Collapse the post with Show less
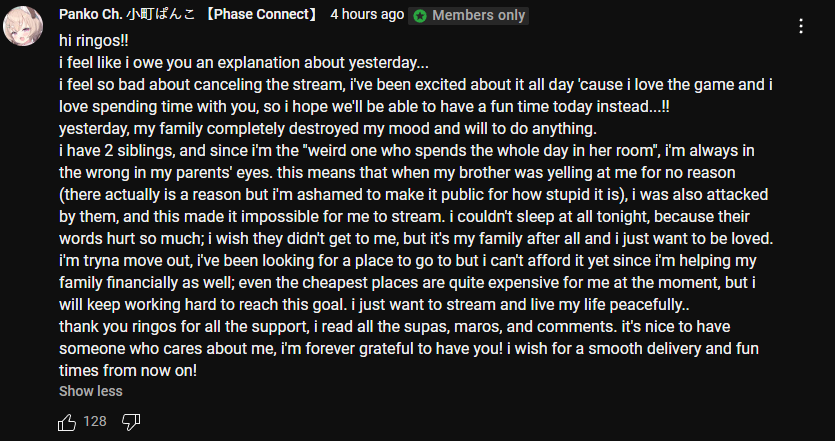The height and width of the screenshot is (441, 835). (x=91, y=391)
